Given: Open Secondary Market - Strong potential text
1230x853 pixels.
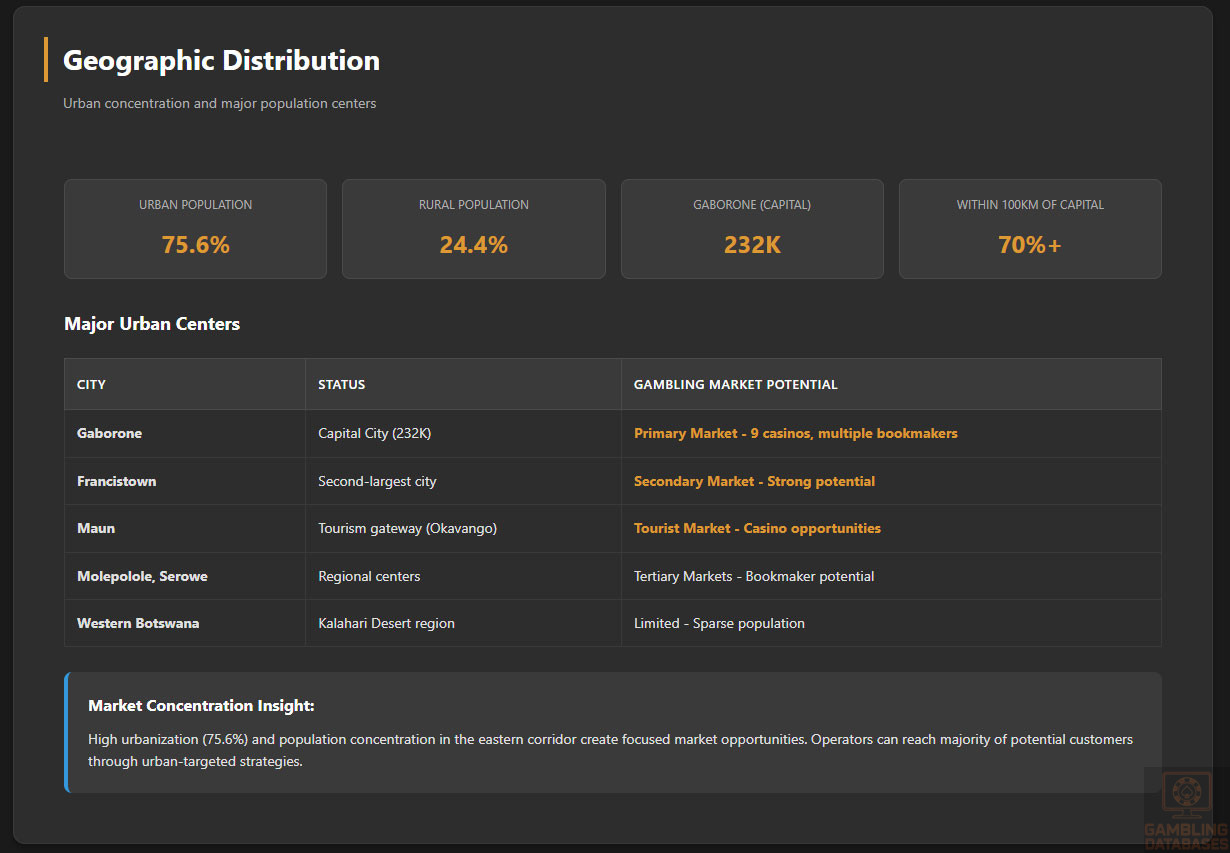Looking at the screenshot, I should click(x=754, y=481).
